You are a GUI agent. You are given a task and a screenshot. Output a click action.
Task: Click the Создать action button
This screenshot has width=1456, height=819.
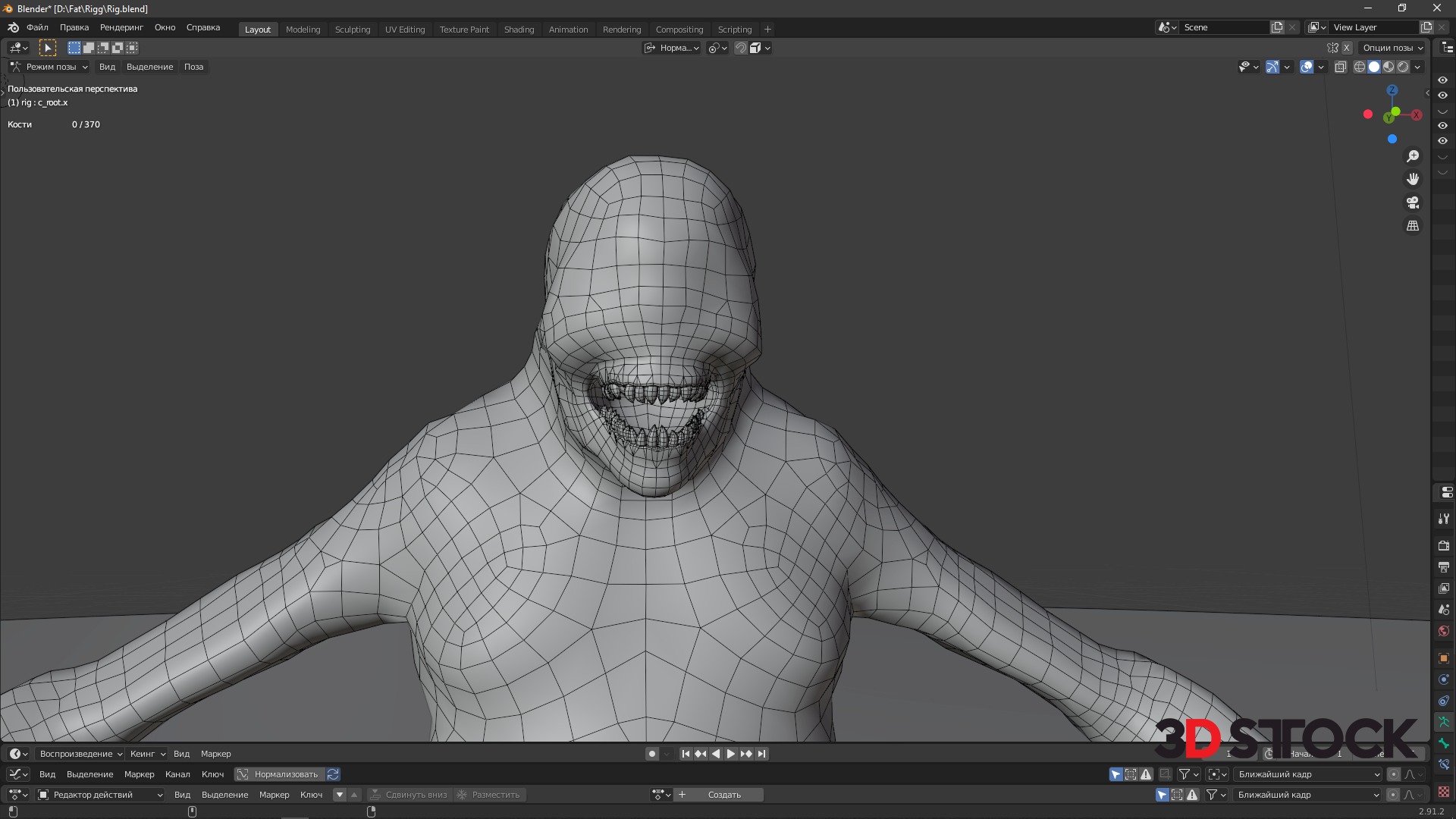coord(724,795)
